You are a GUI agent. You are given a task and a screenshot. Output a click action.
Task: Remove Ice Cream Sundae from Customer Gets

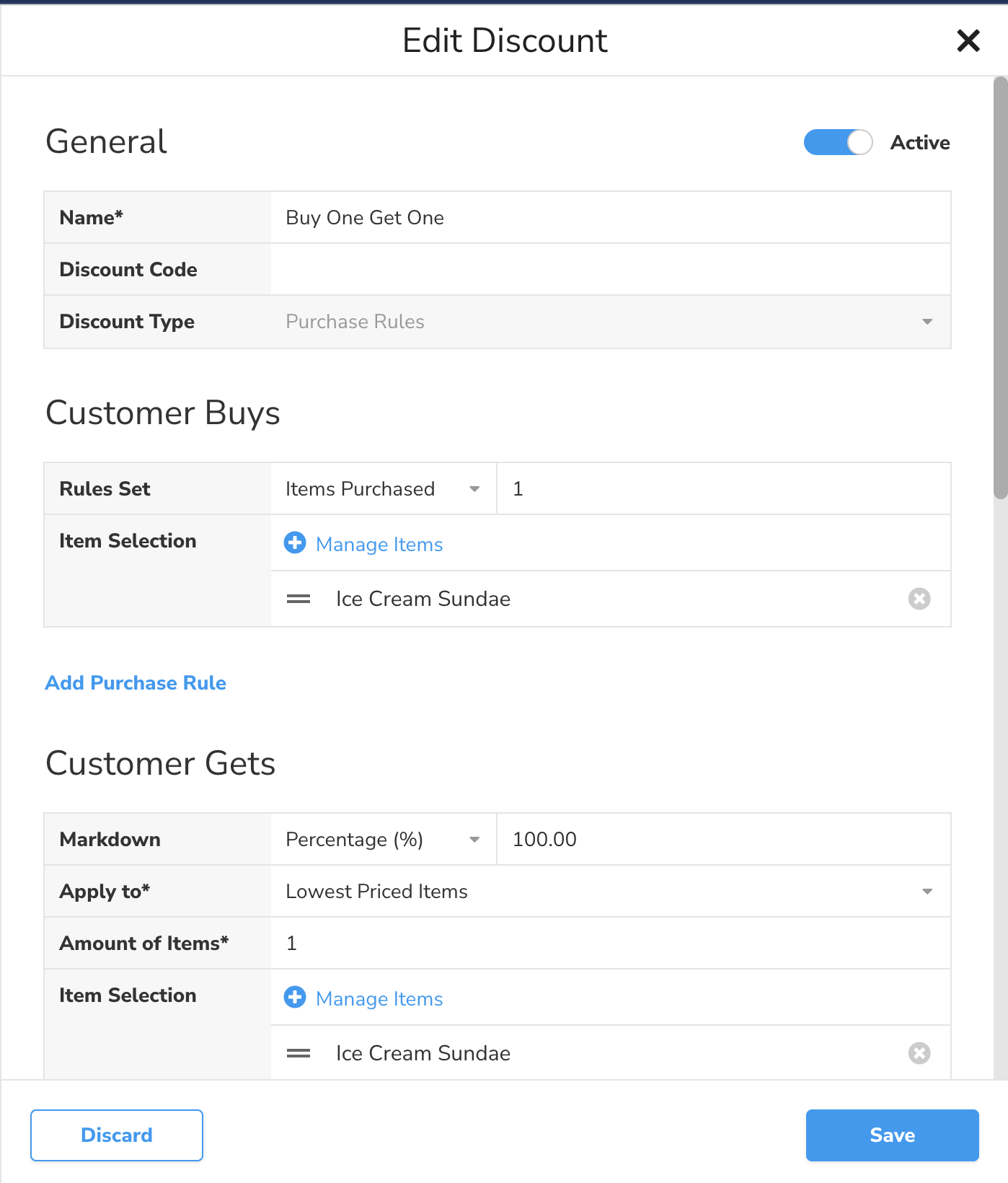[x=919, y=1053]
